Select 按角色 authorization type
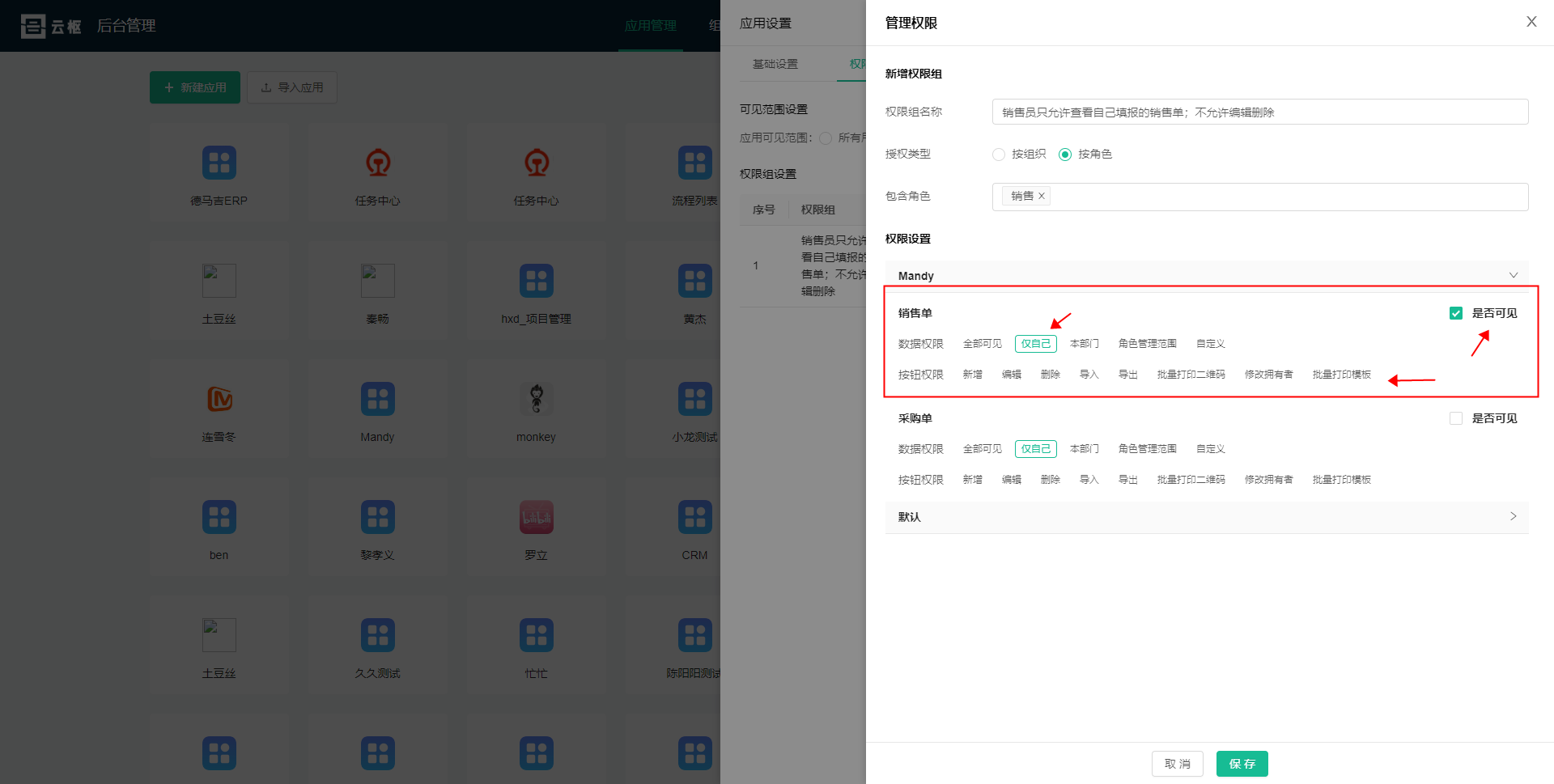The height and width of the screenshot is (784, 1554). coord(1065,155)
